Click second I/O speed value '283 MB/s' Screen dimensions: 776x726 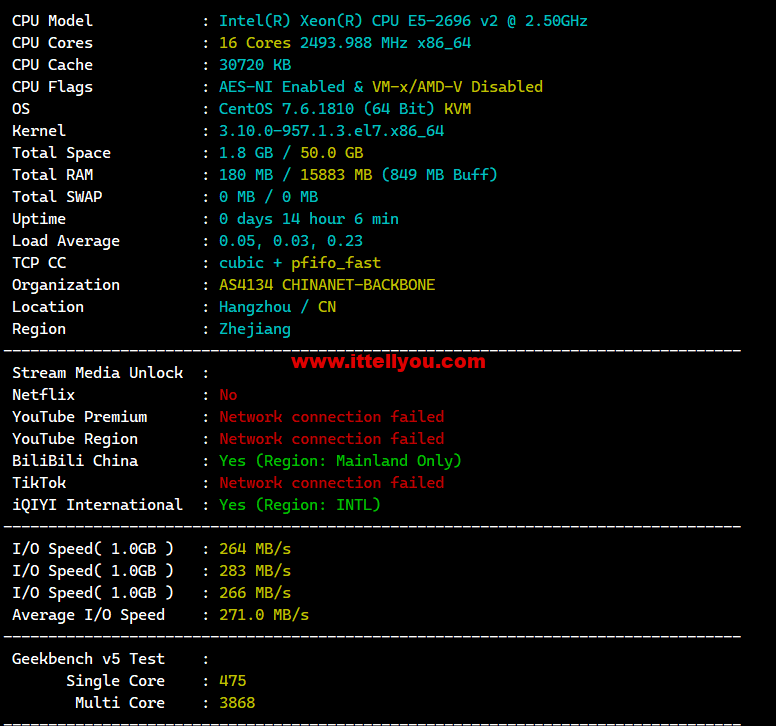pos(255,571)
